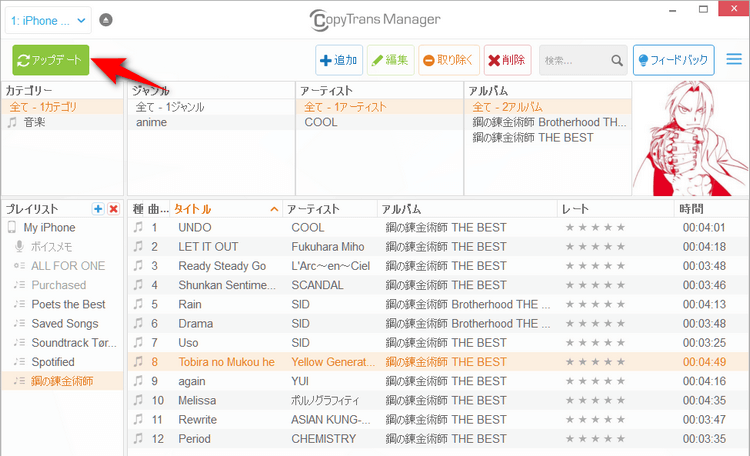The height and width of the screenshot is (456, 750).
Task: Select the track Period
Action: 438,439
